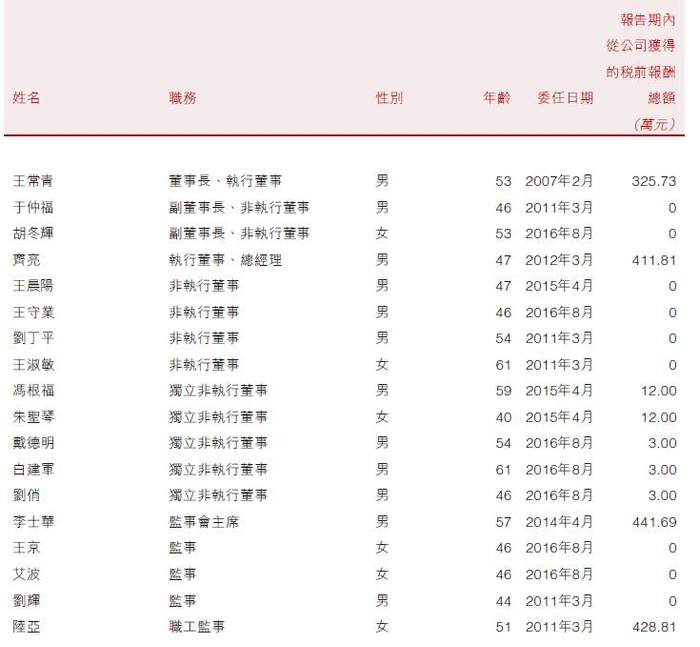Click the title 職工監事
This screenshot has width=700, height=647.
[x=197, y=626]
